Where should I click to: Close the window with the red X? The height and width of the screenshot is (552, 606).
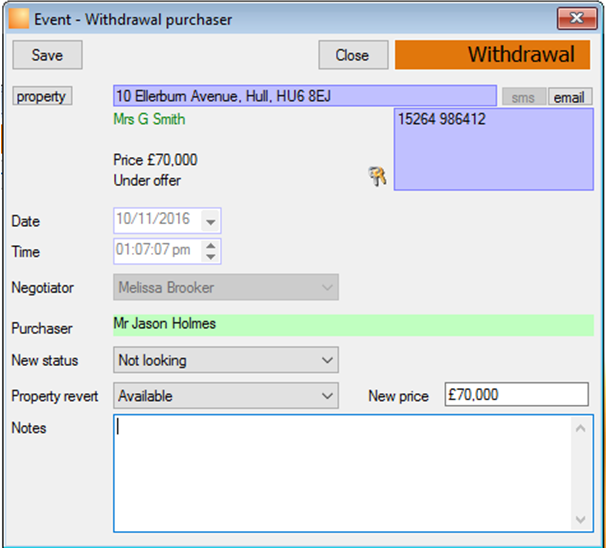(x=577, y=18)
